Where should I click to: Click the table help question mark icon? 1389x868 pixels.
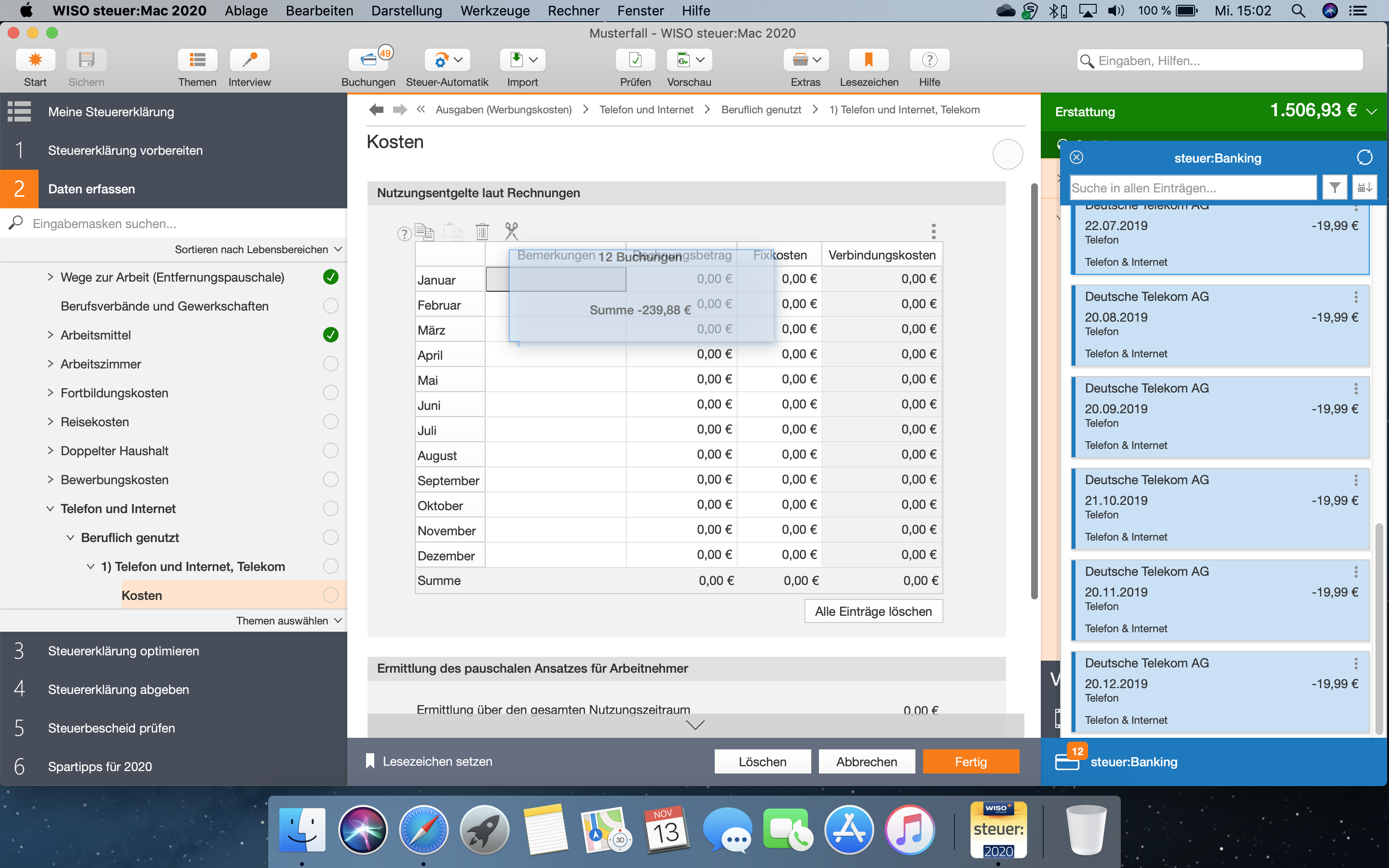coord(404,233)
